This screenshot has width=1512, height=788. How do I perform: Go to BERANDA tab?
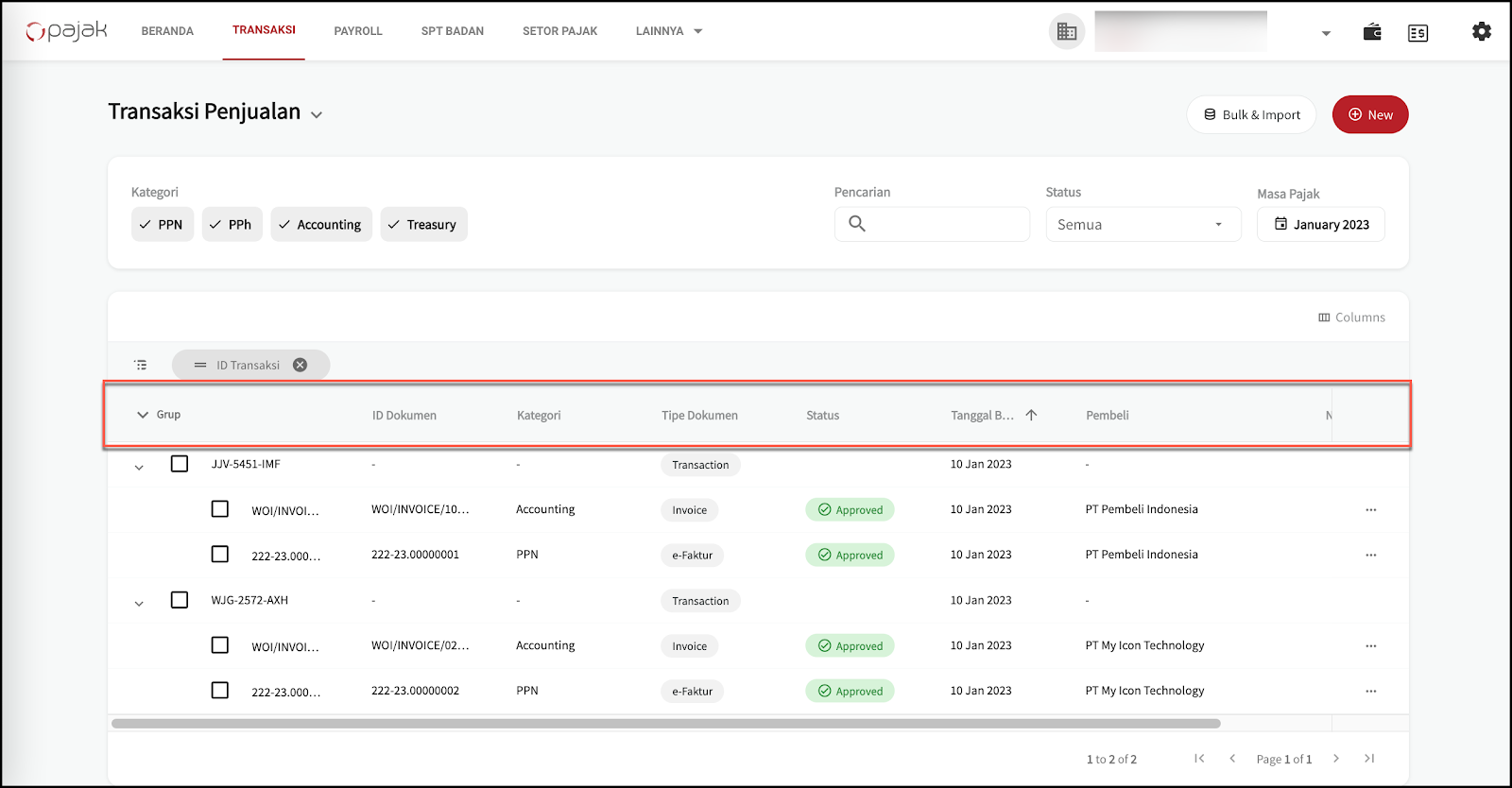coord(167,31)
